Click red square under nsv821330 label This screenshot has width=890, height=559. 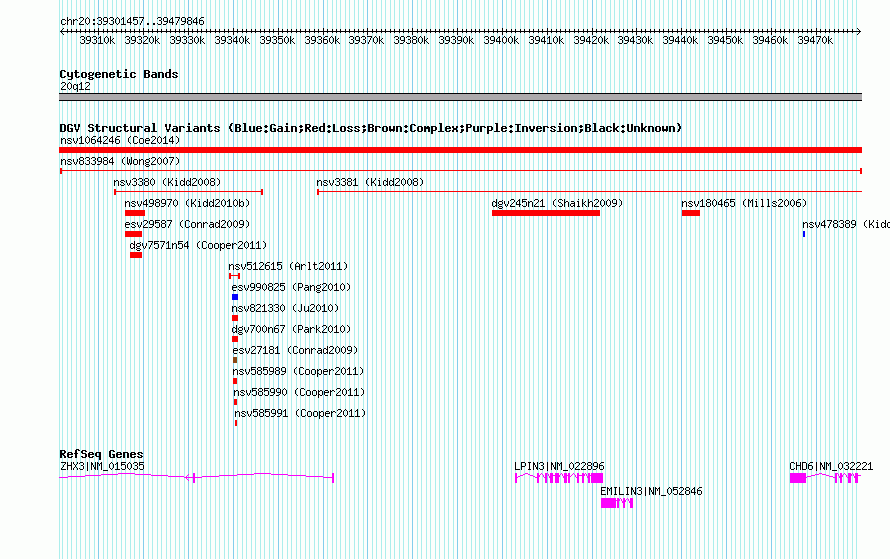tap(235, 318)
